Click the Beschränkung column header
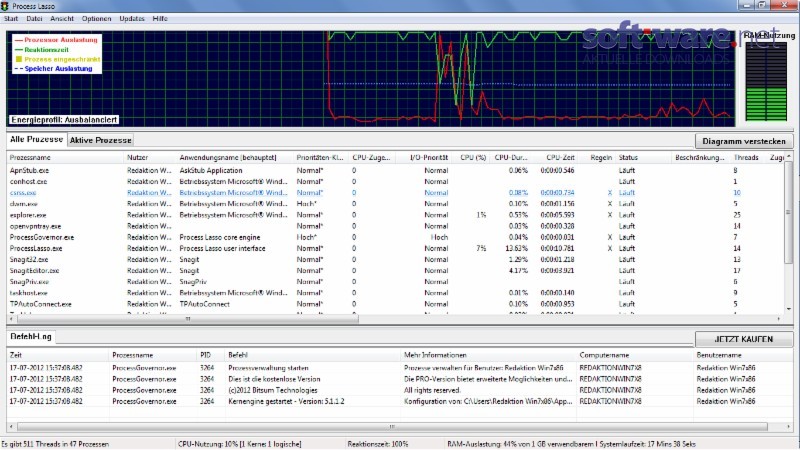800x450 pixels. pos(699,158)
